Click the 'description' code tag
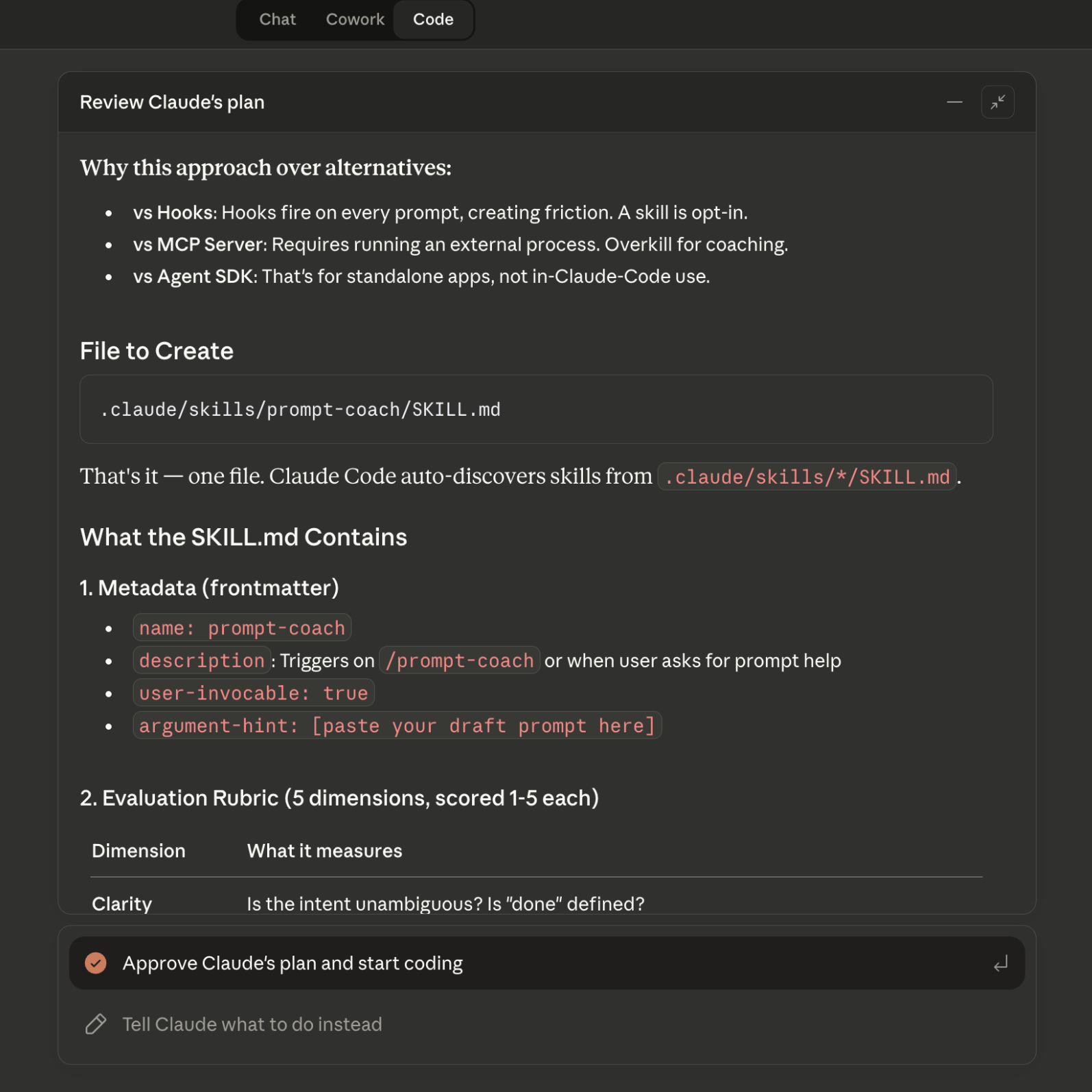Viewport: 1092px width, 1092px height. 202,660
